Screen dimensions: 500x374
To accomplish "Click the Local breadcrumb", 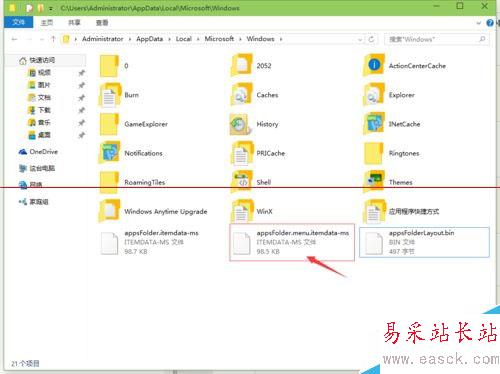I will pos(184,39).
